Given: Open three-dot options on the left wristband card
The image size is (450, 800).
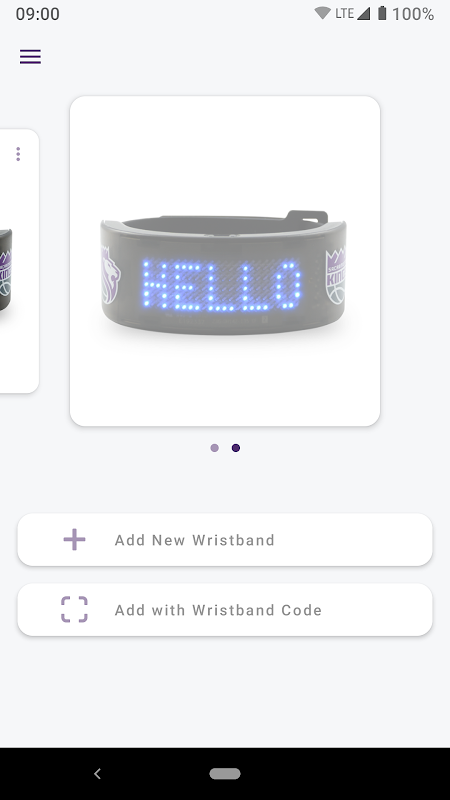Looking at the screenshot, I should click(x=18, y=154).
